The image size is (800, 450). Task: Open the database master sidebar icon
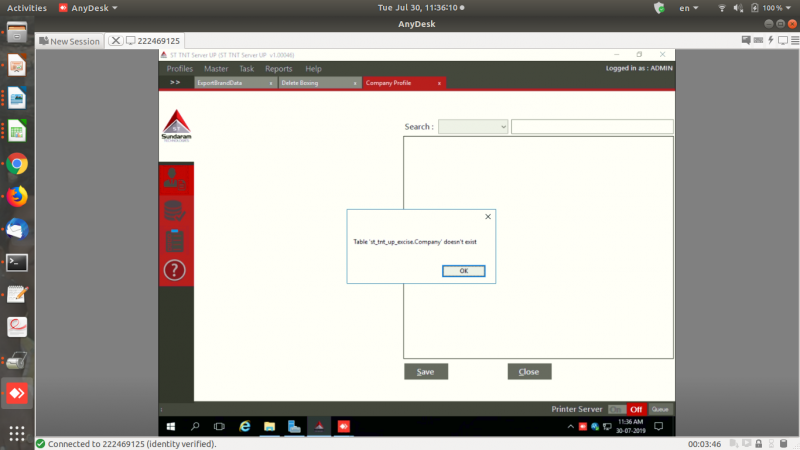point(174,210)
